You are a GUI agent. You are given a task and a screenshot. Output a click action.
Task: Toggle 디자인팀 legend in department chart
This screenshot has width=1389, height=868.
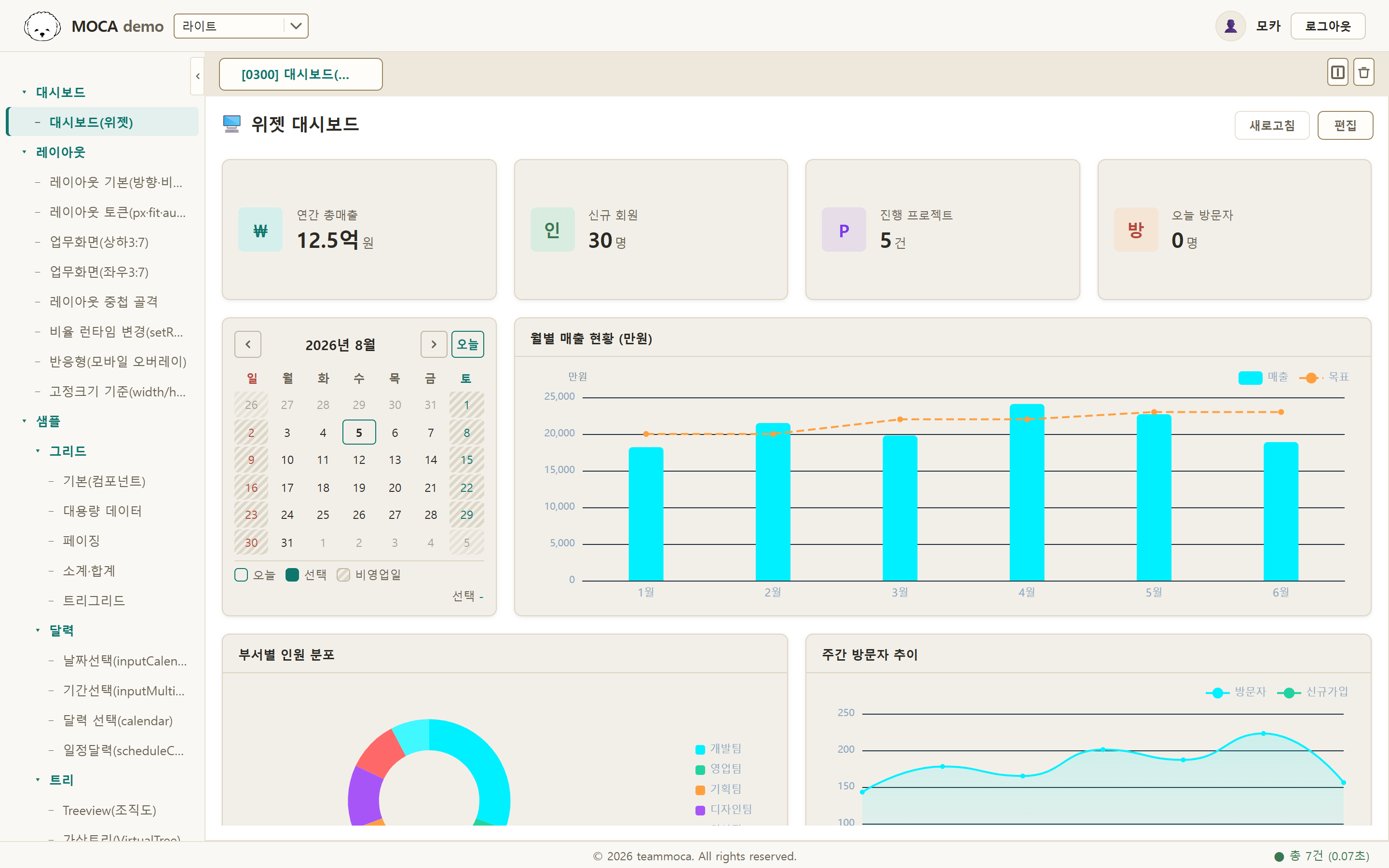[724, 810]
